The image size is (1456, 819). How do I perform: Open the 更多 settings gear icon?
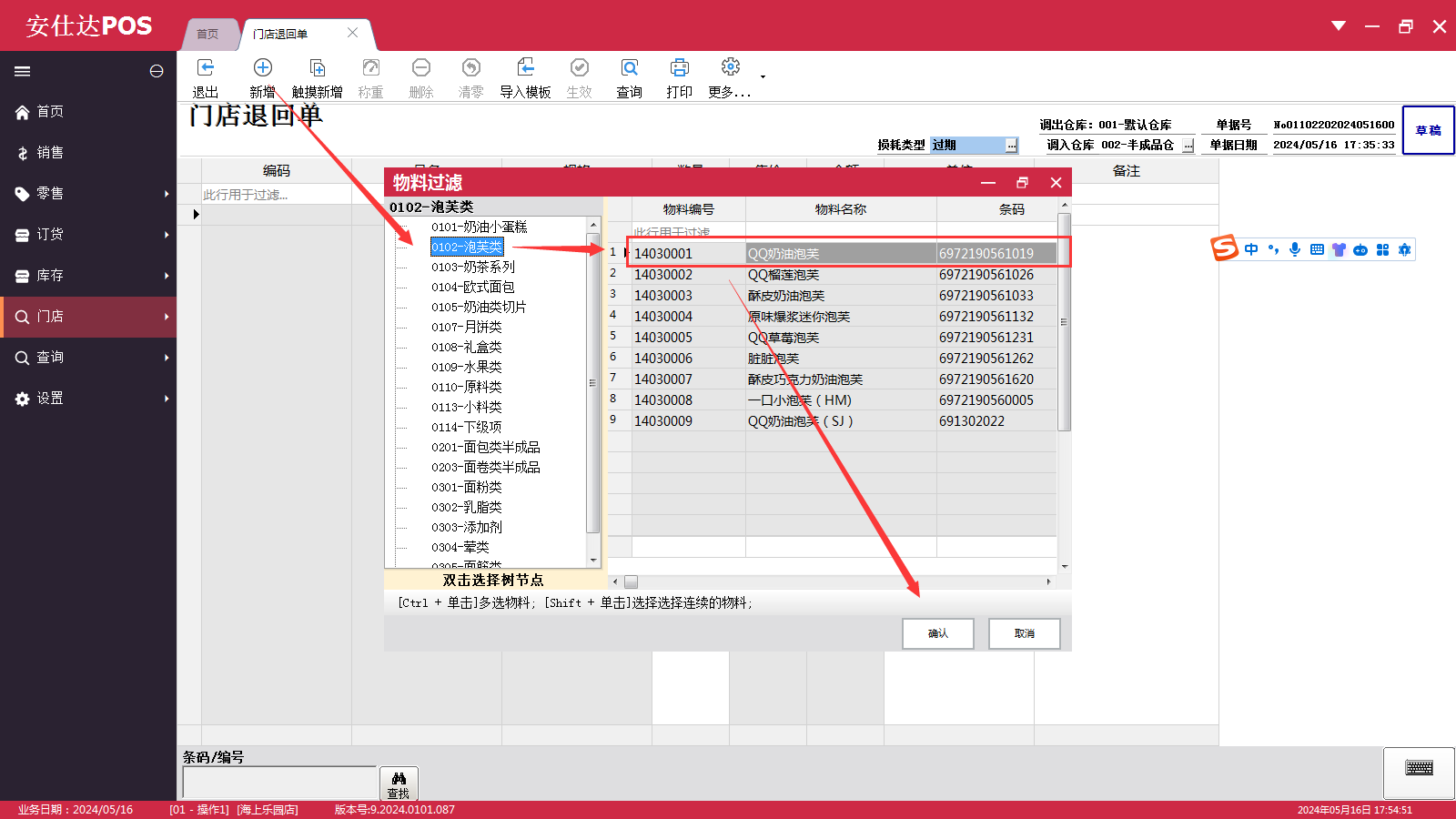[731, 67]
